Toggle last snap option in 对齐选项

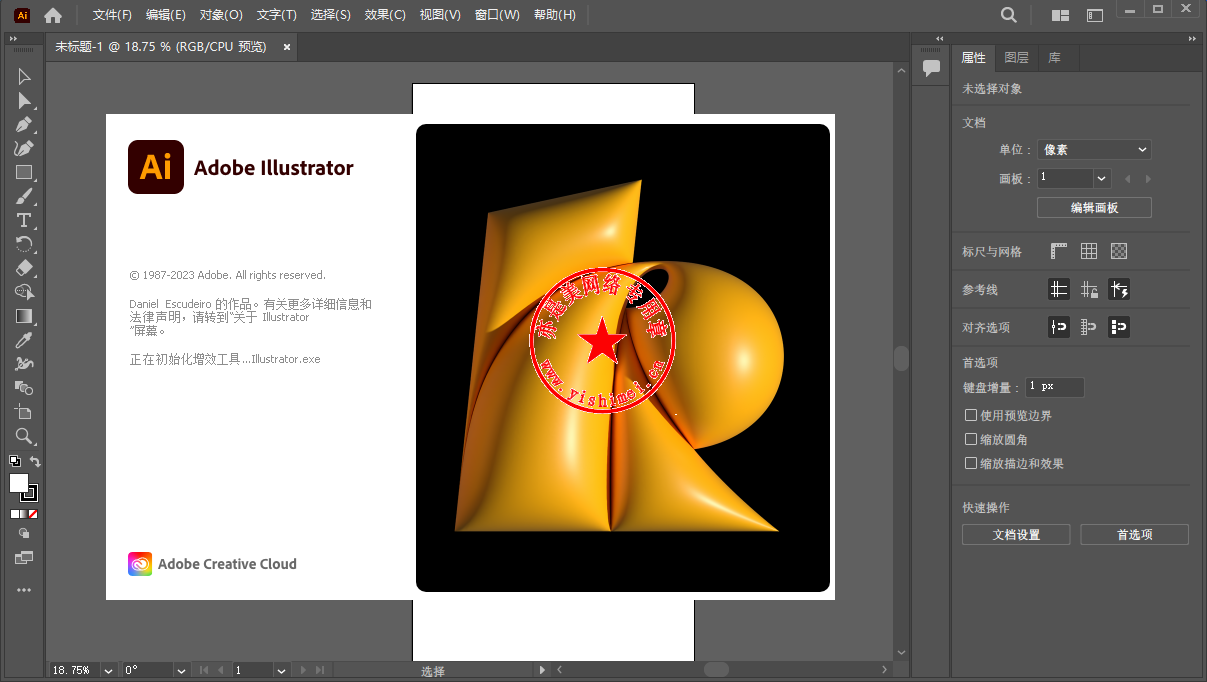click(x=1119, y=327)
